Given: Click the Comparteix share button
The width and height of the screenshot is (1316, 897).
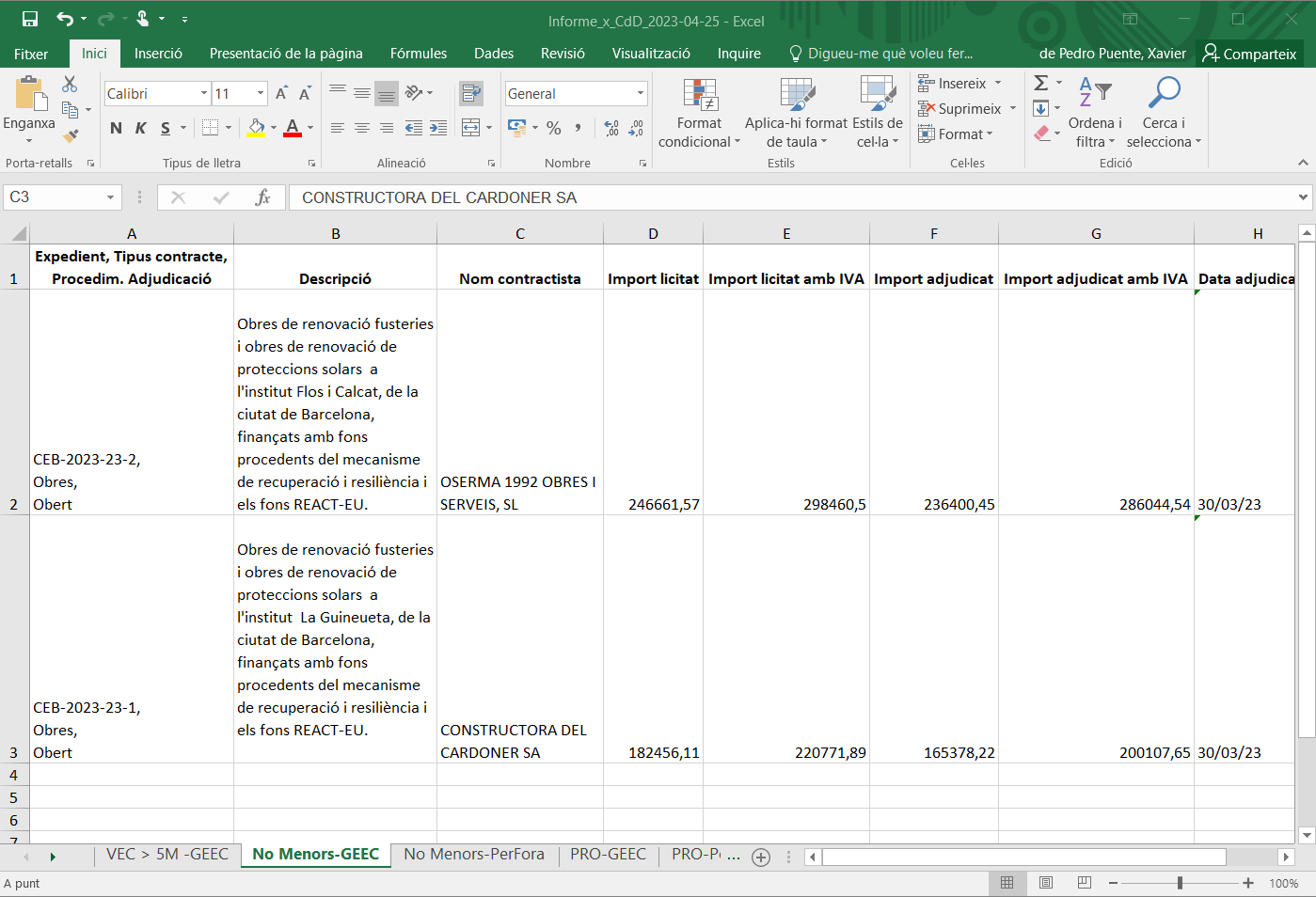Looking at the screenshot, I should coord(1249,54).
